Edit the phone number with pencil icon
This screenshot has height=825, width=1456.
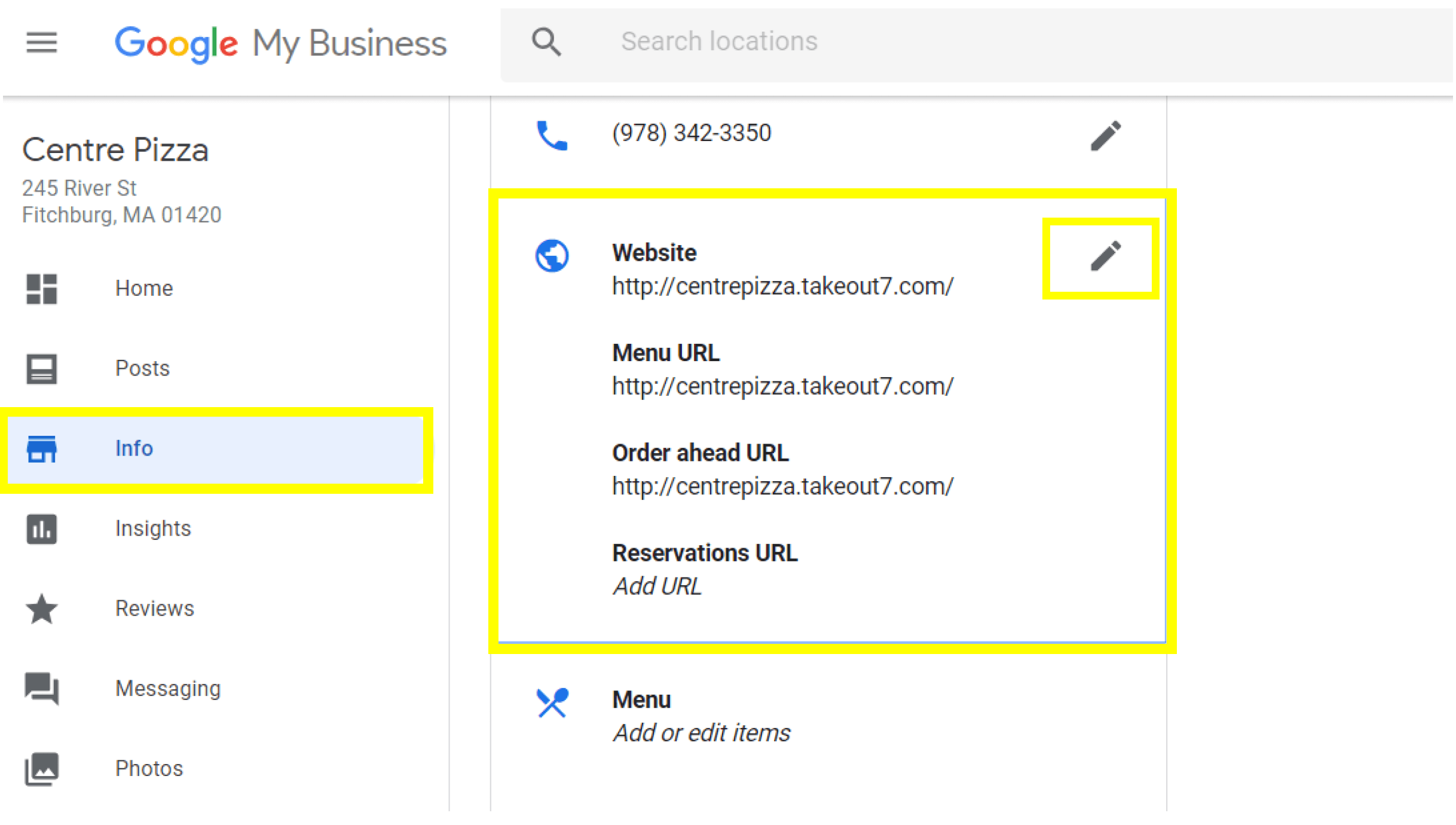pyautogui.click(x=1106, y=136)
